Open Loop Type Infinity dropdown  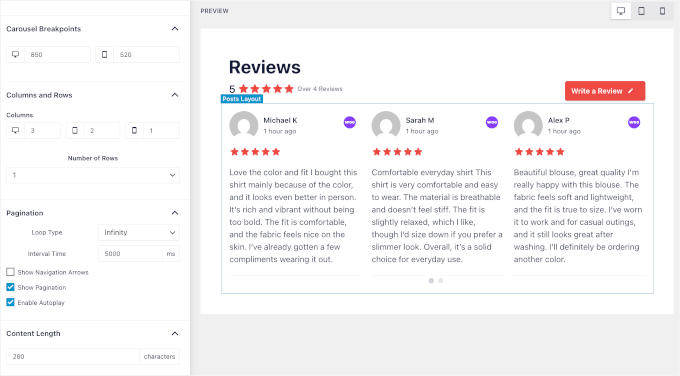139,232
